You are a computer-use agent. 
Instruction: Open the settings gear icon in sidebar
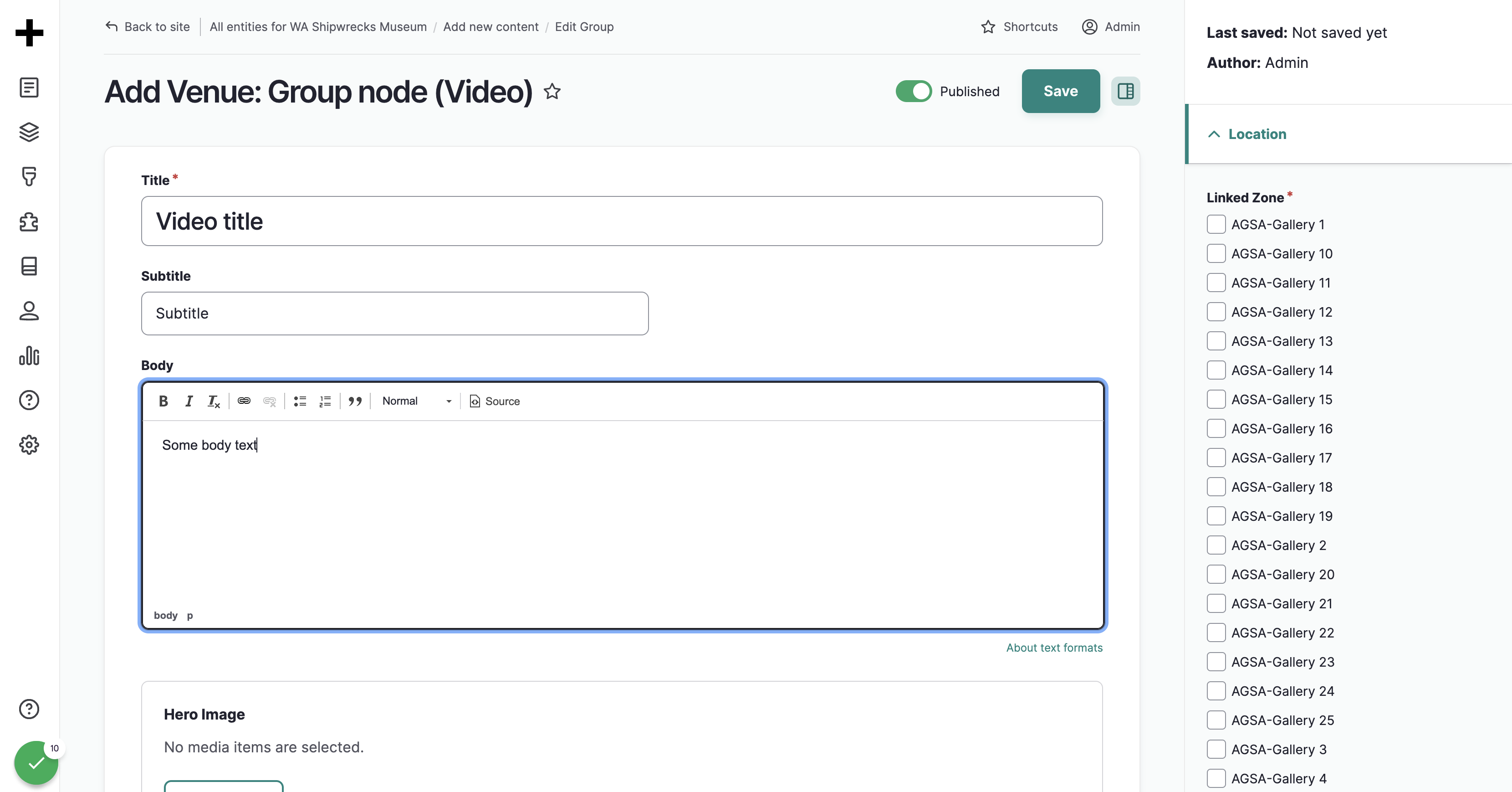click(x=29, y=444)
